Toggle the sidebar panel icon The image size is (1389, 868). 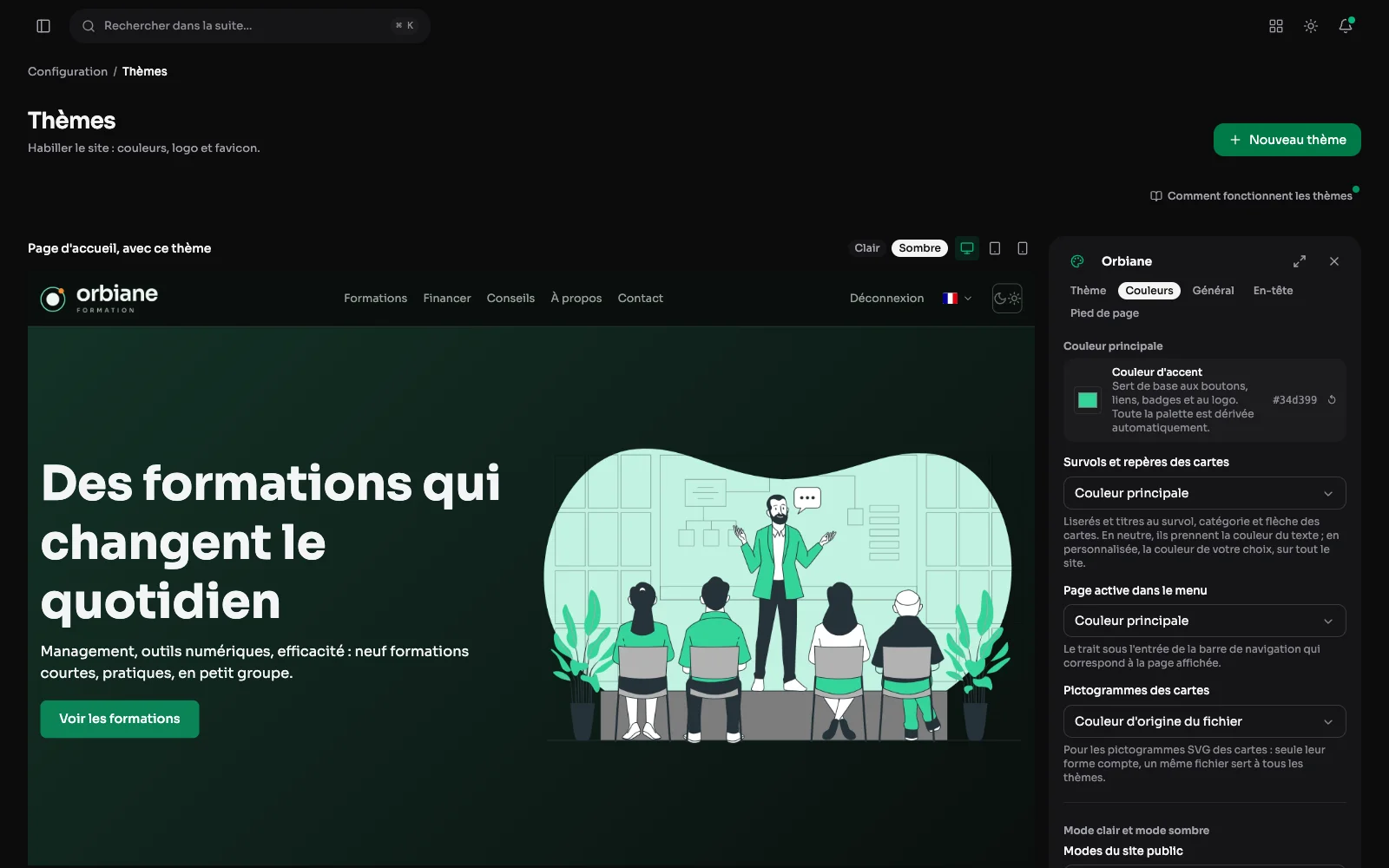pyautogui.click(x=43, y=26)
